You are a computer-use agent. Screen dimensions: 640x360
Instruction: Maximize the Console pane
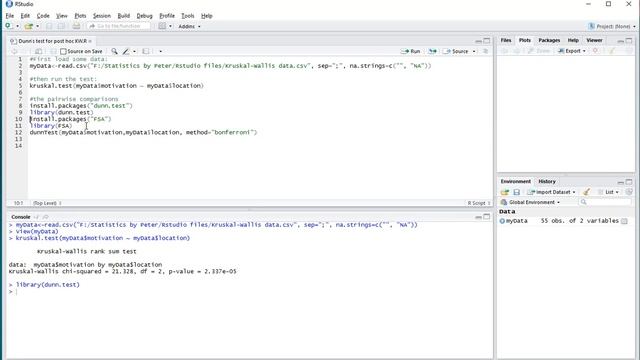[x=487, y=217]
